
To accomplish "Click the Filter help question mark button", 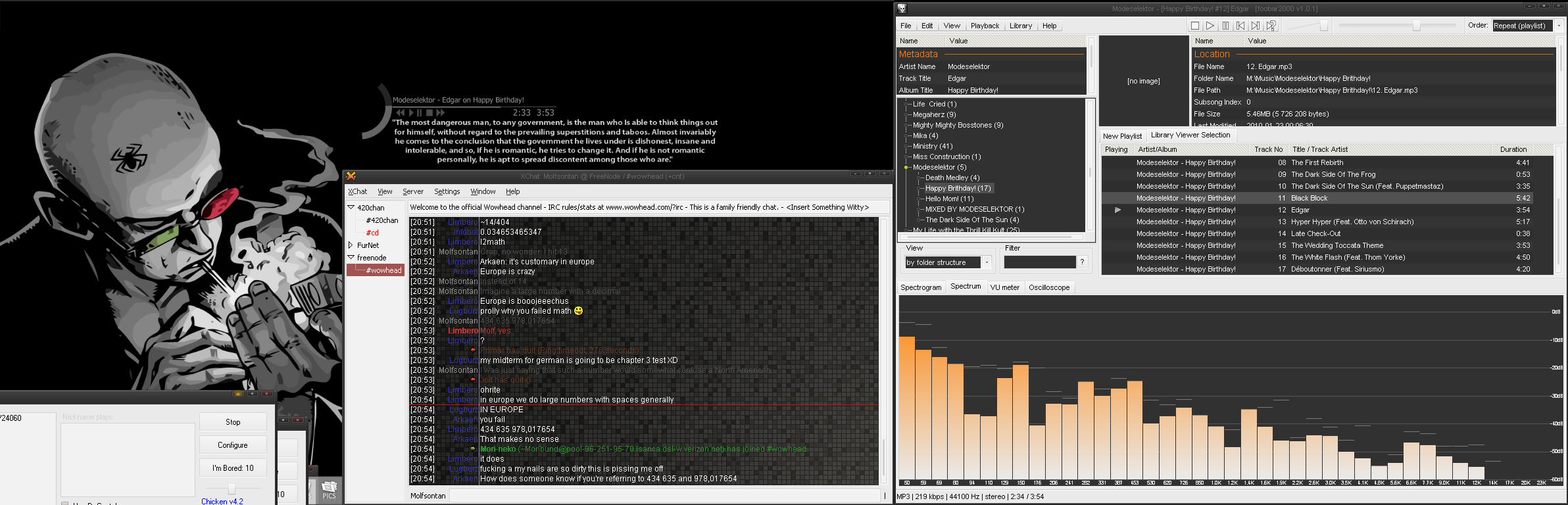I will pos(1082,262).
